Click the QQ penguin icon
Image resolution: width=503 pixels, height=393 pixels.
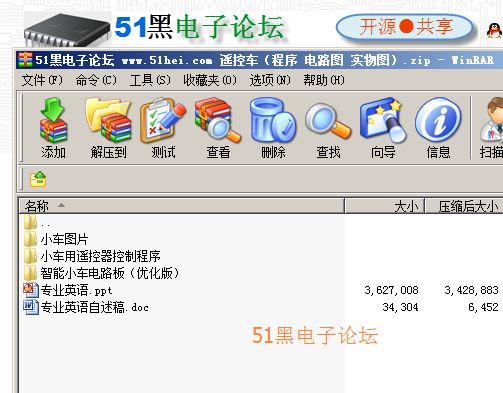[494, 31]
